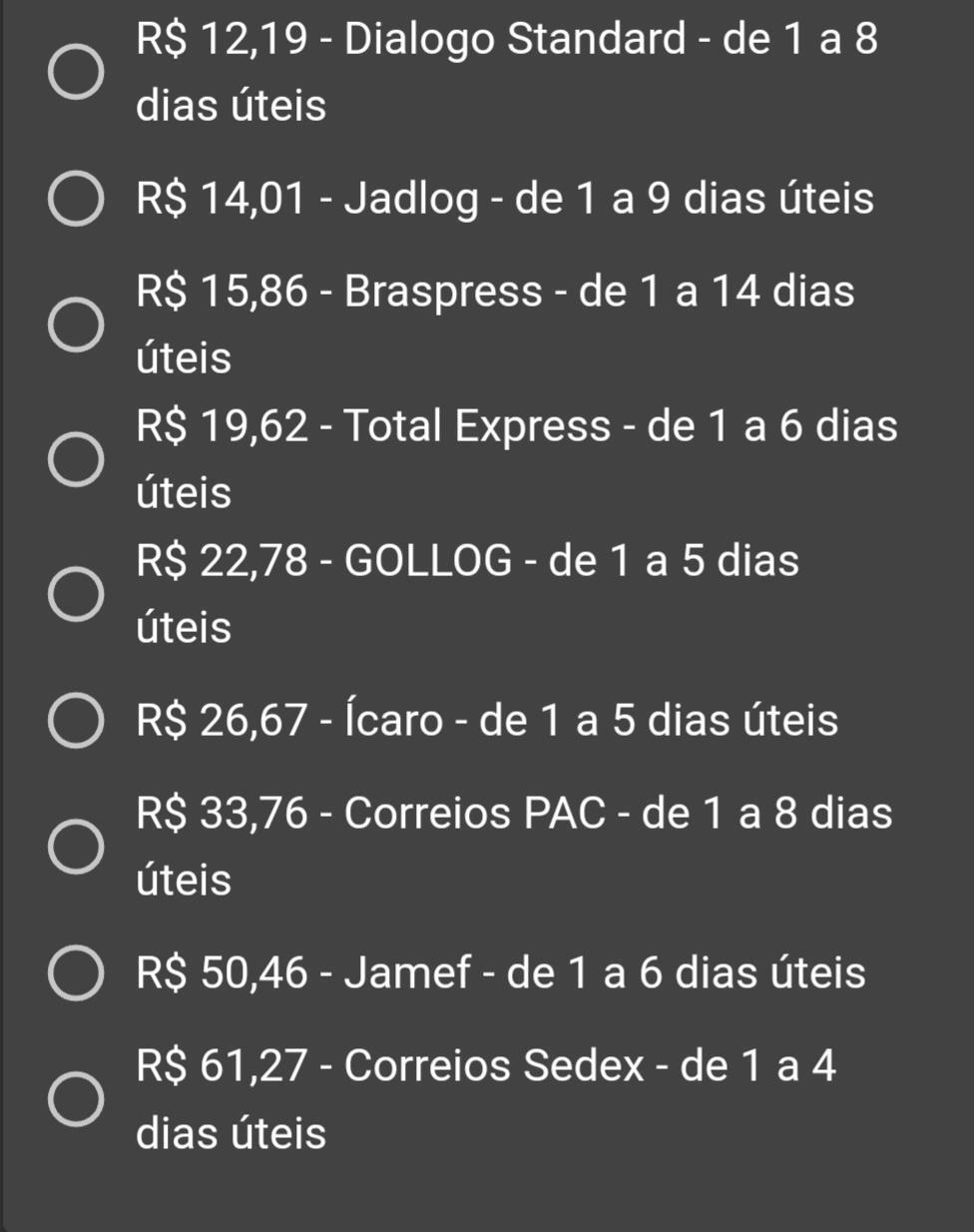Select the Correios Sedex radio button
This screenshot has height=1232, width=974.
(76, 1099)
